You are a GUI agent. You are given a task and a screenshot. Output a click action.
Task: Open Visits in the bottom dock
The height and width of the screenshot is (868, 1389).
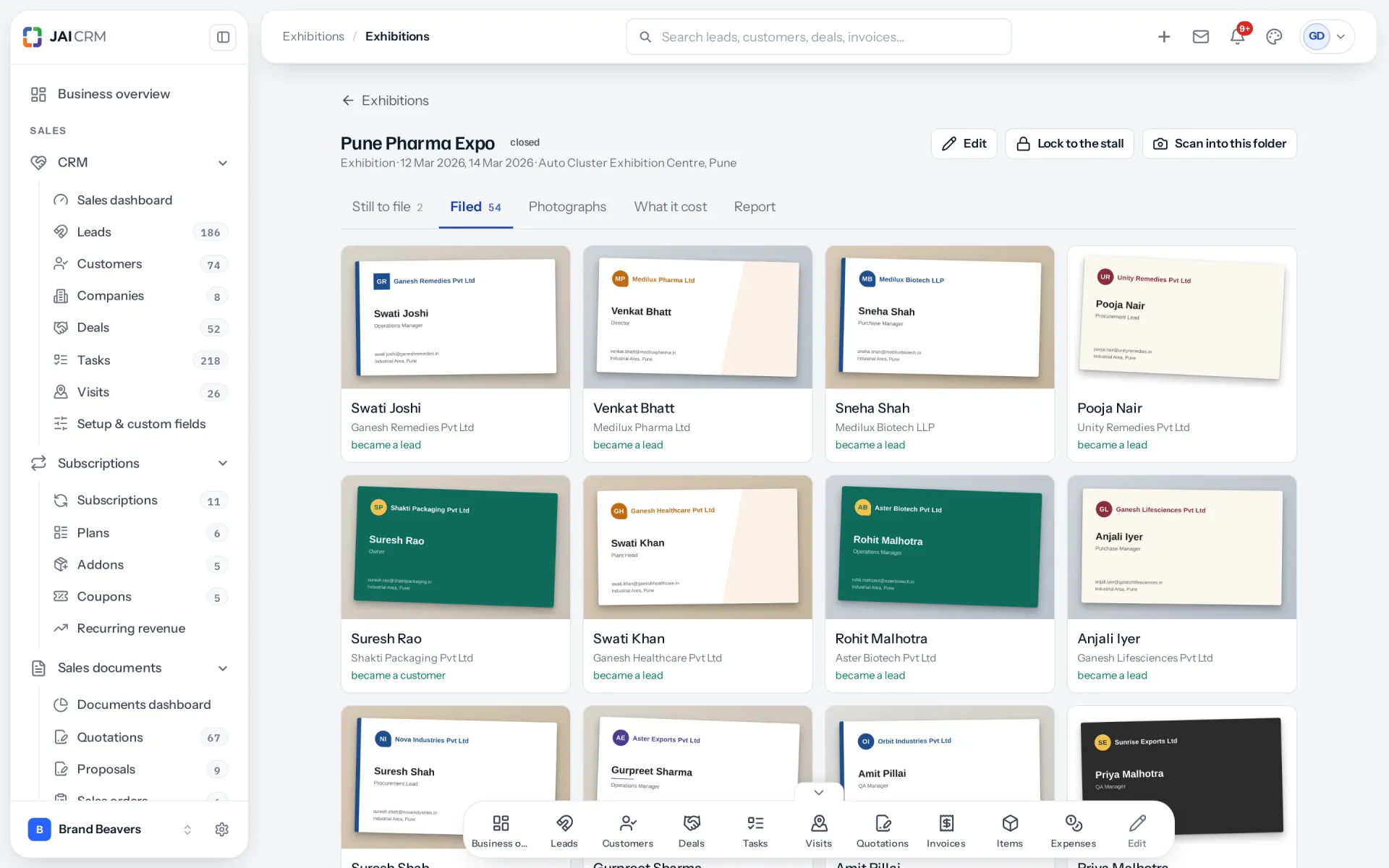pos(819,830)
